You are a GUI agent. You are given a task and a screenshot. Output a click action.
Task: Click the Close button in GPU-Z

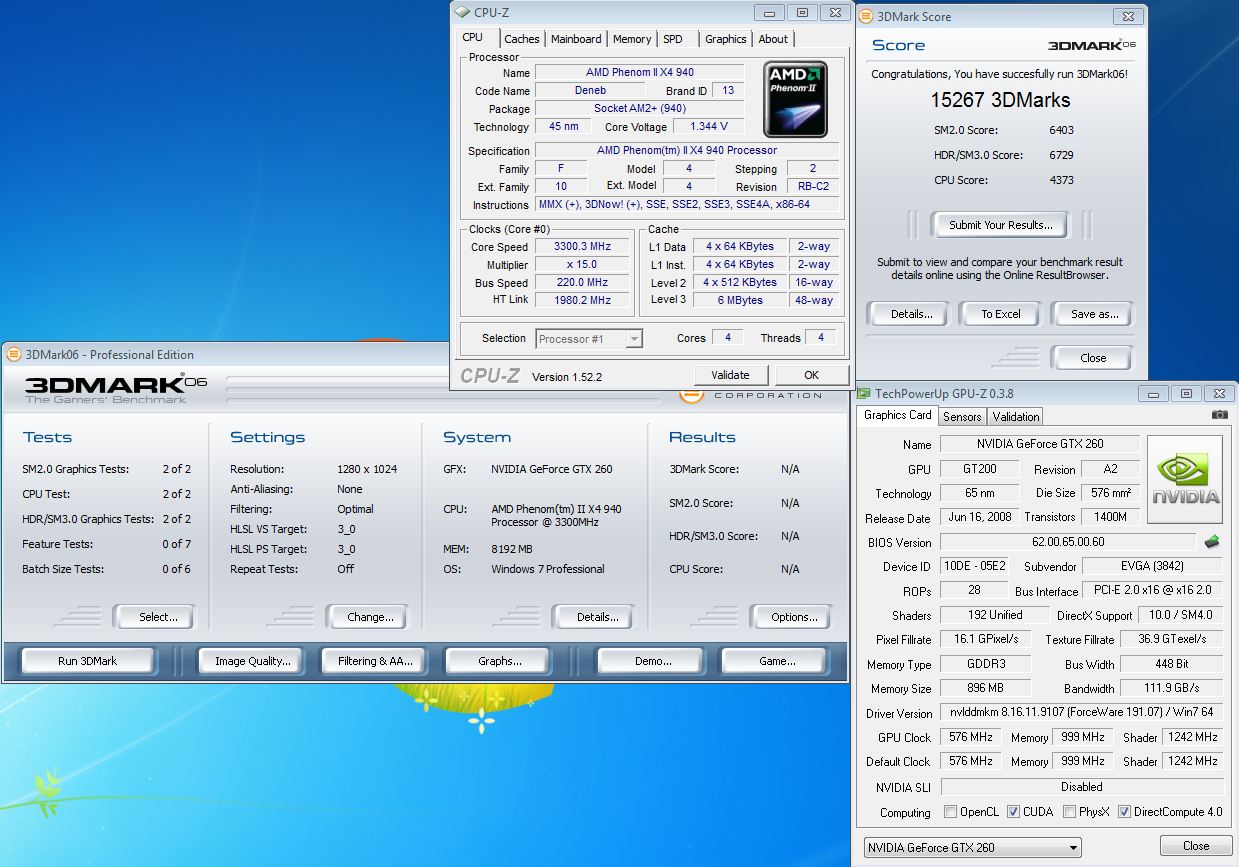[1196, 846]
